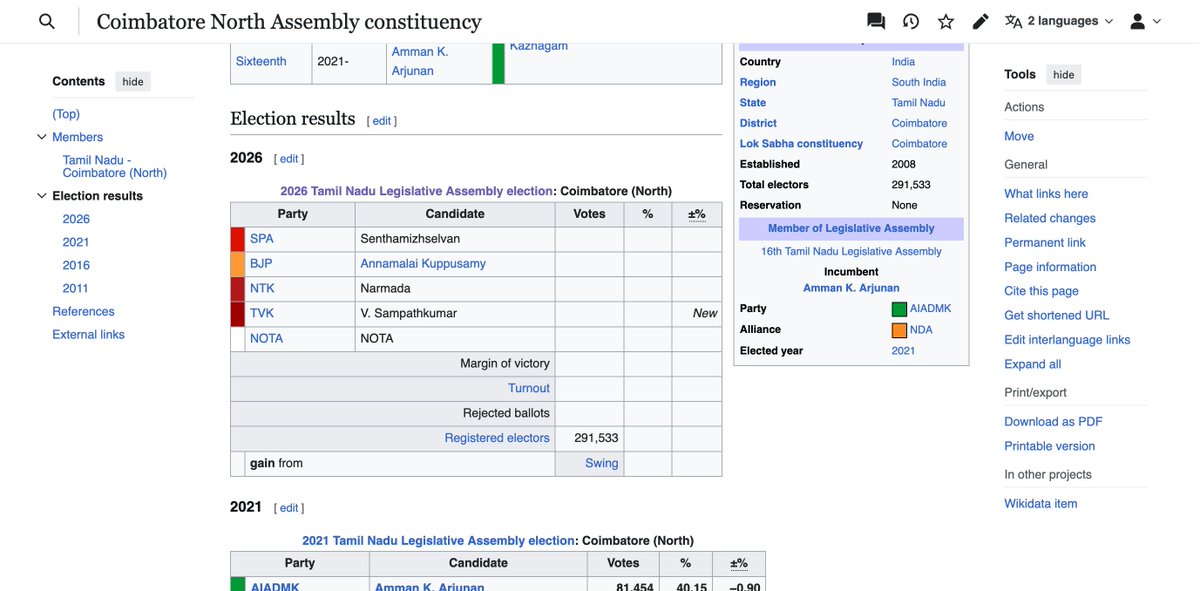1200x591 pixels.
Task: Edit page using the pencil icon
Action: 981,21
